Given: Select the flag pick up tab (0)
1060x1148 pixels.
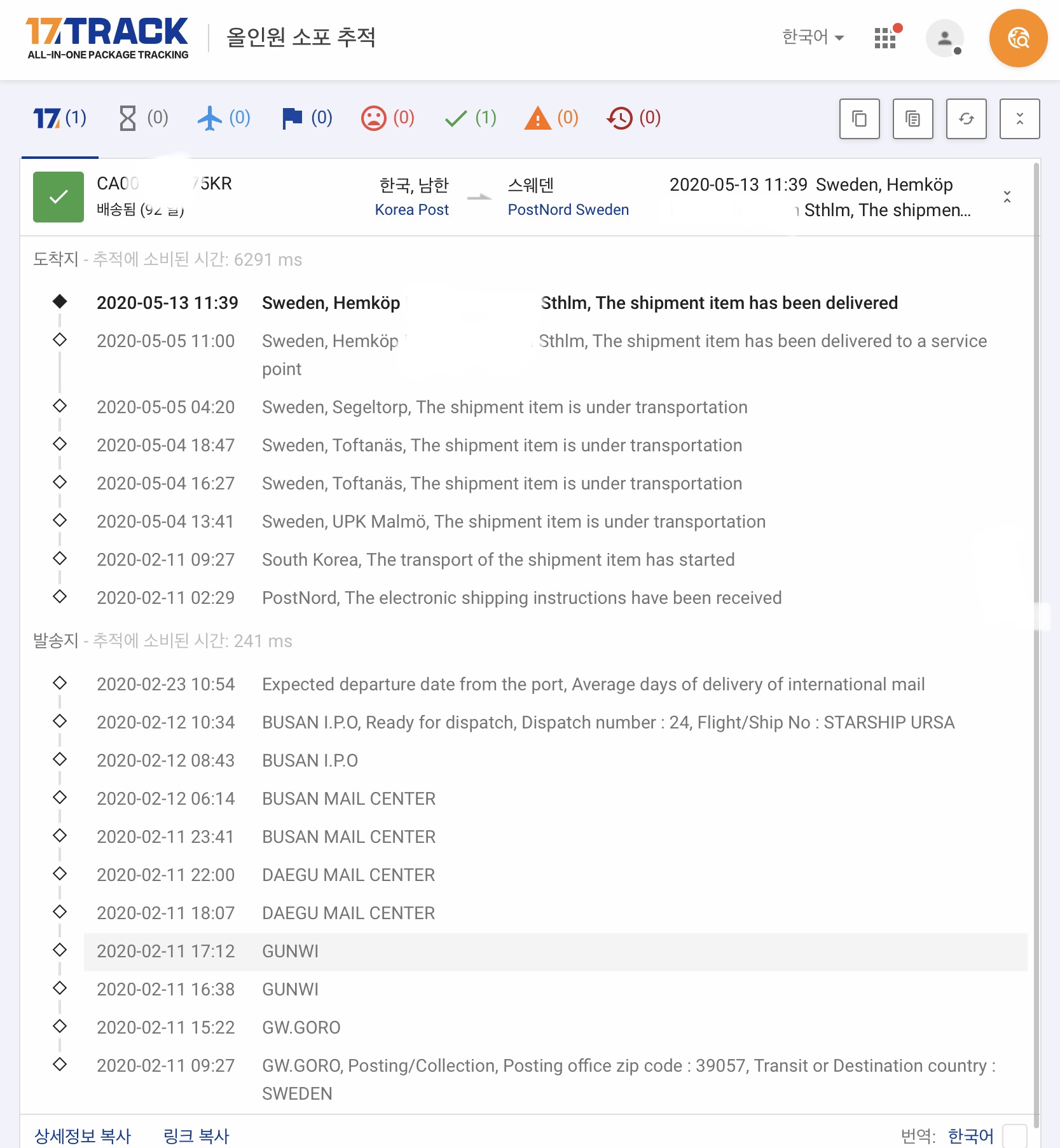Looking at the screenshot, I should point(306,118).
